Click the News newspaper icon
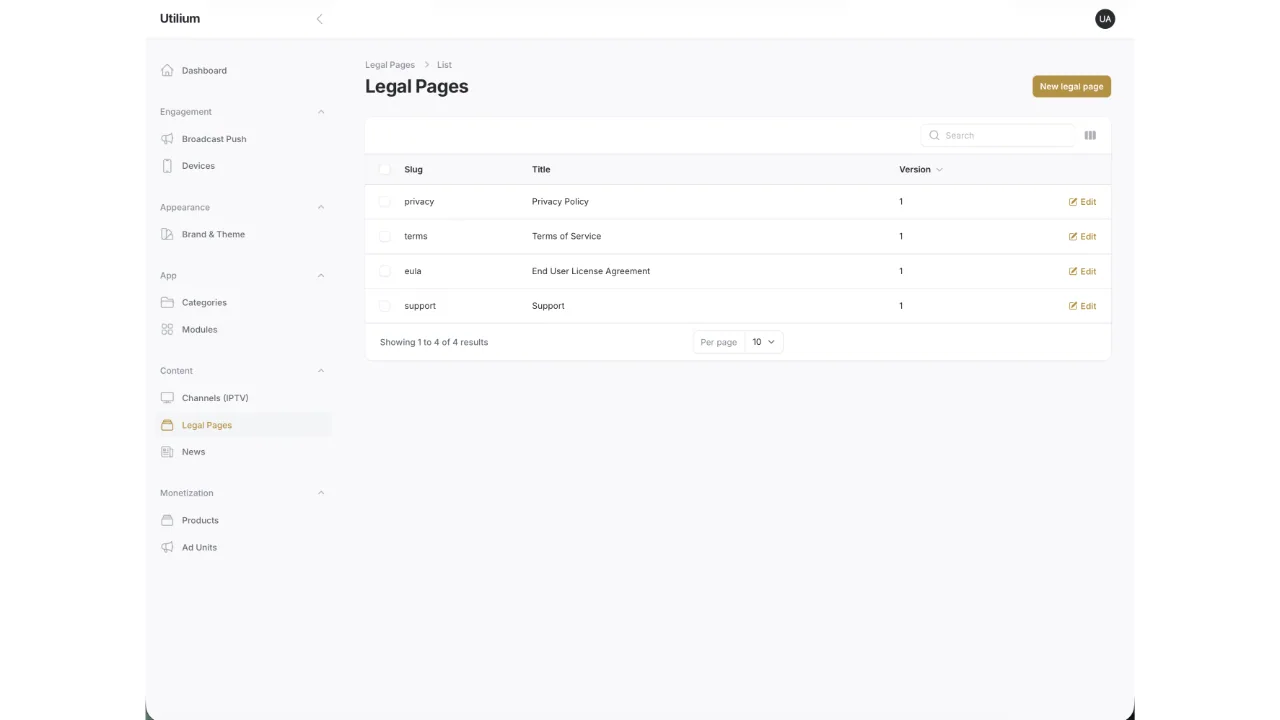The width and height of the screenshot is (1280, 720). coord(167,452)
